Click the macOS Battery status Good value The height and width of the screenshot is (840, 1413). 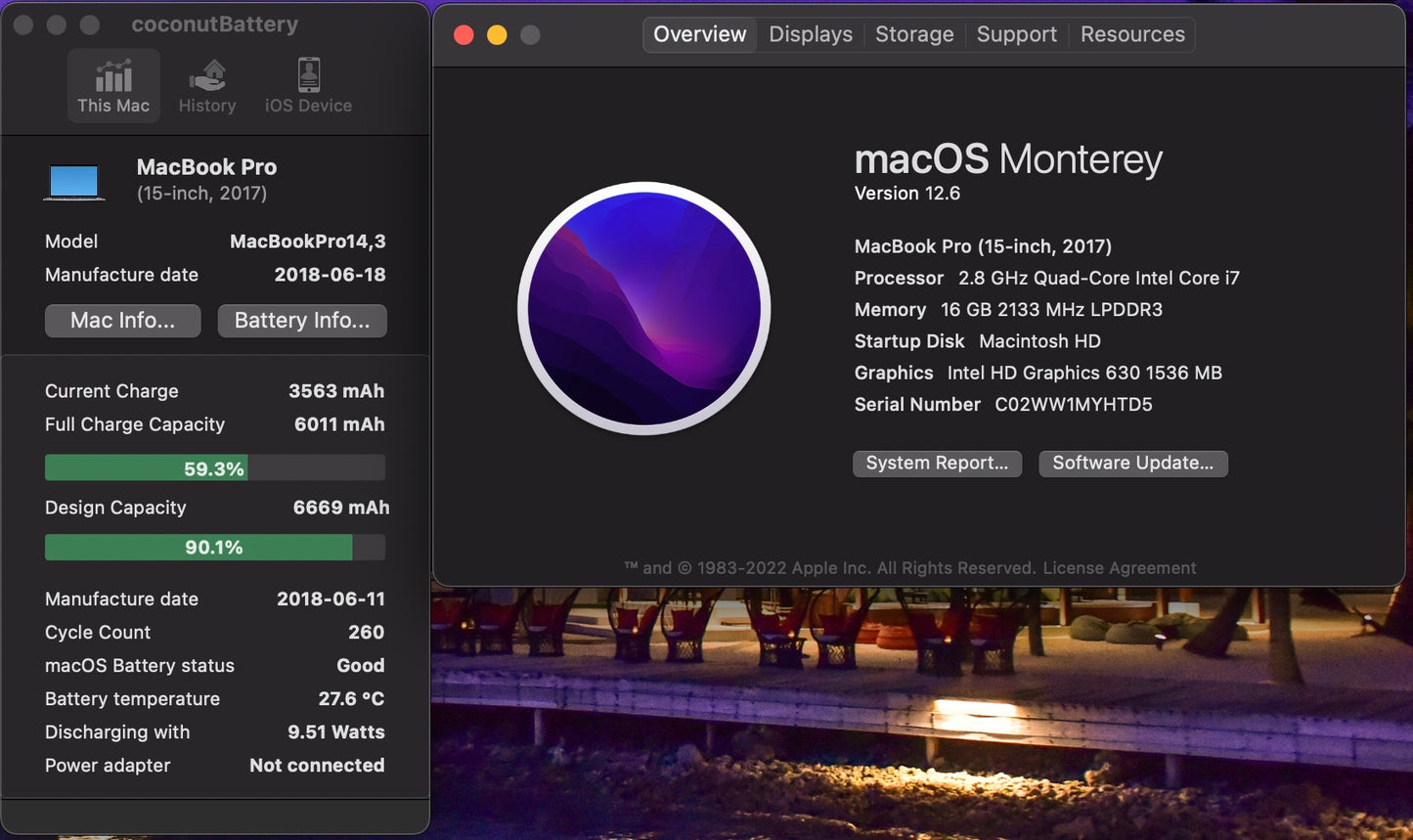pos(360,666)
